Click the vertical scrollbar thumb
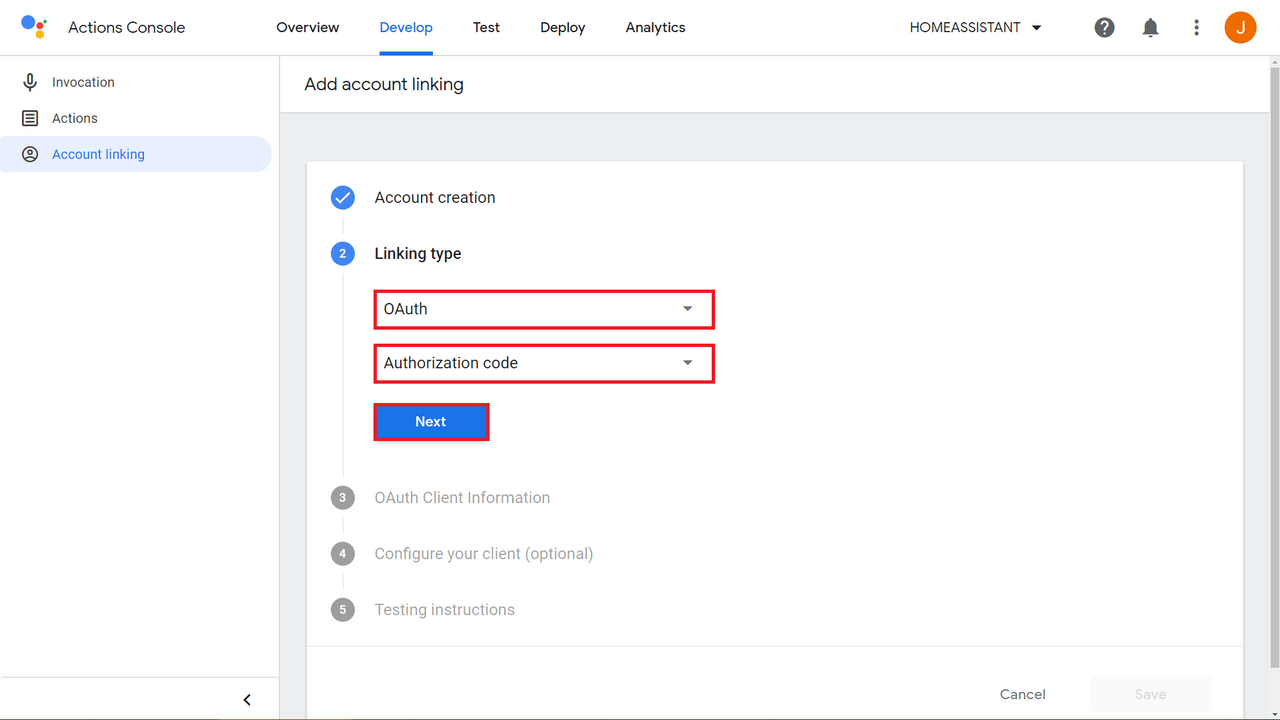 pos(1274,368)
